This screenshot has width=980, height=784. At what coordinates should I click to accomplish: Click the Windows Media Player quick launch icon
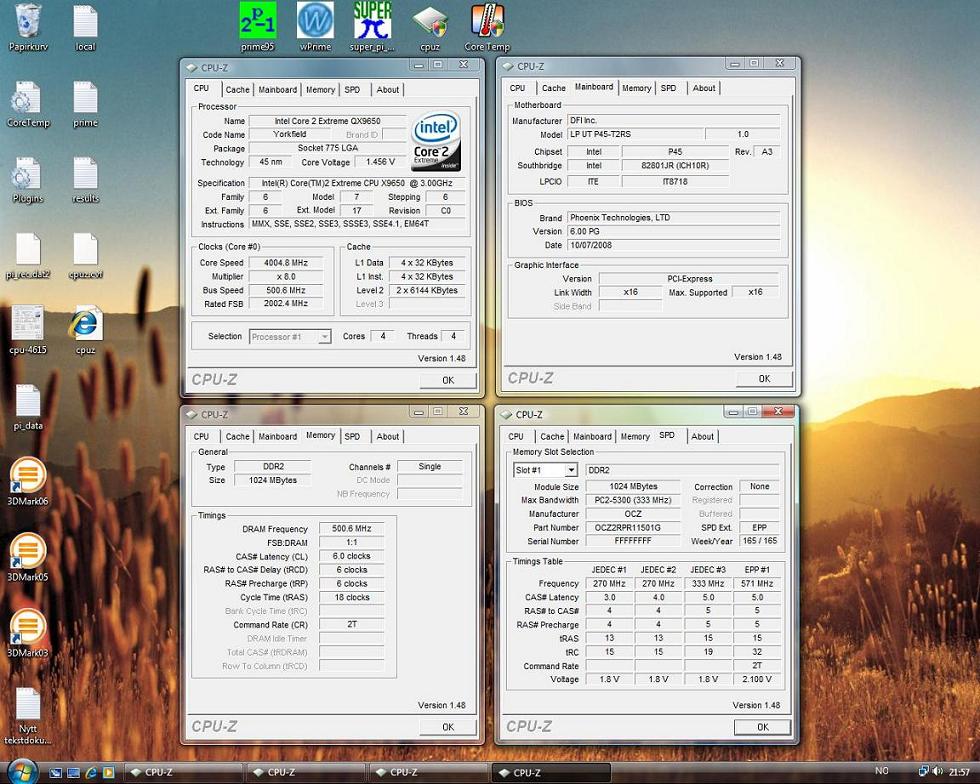coord(109,773)
